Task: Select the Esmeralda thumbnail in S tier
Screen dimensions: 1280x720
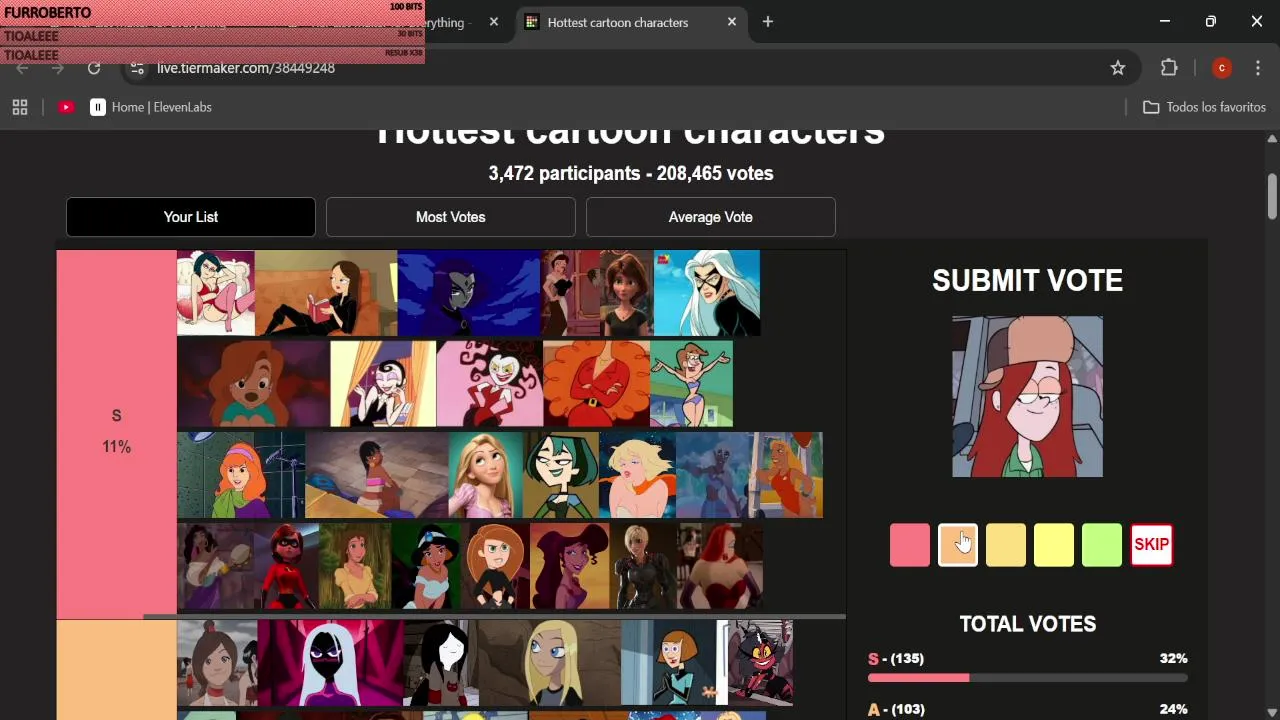Action: pyautogui.click(x=216, y=566)
